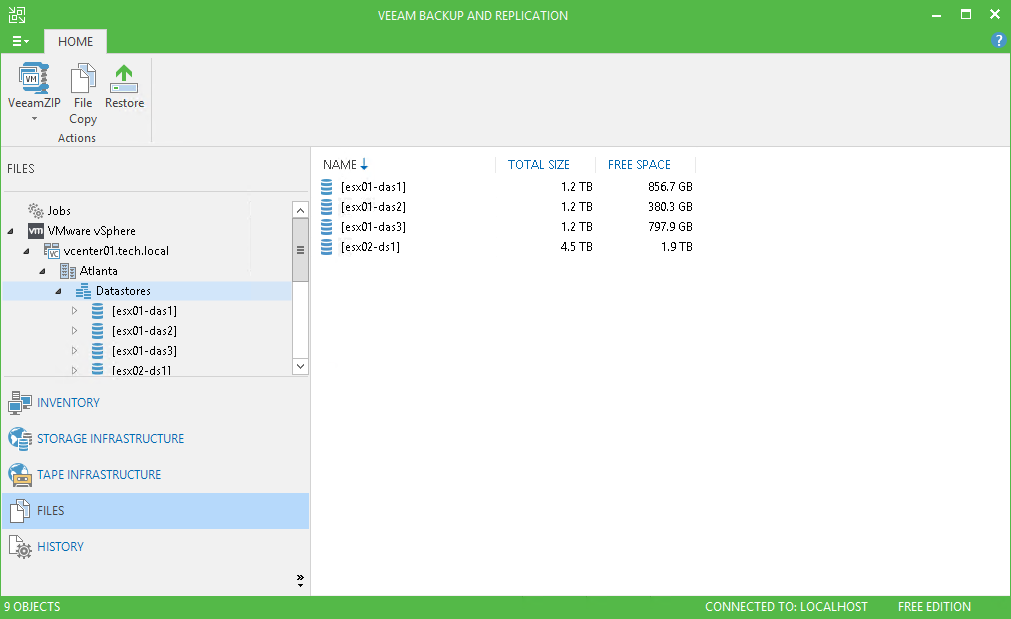Image resolution: width=1011 pixels, height=619 pixels.
Task: Click the [esx01-das2] icon in list pane
Action: (327, 207)
